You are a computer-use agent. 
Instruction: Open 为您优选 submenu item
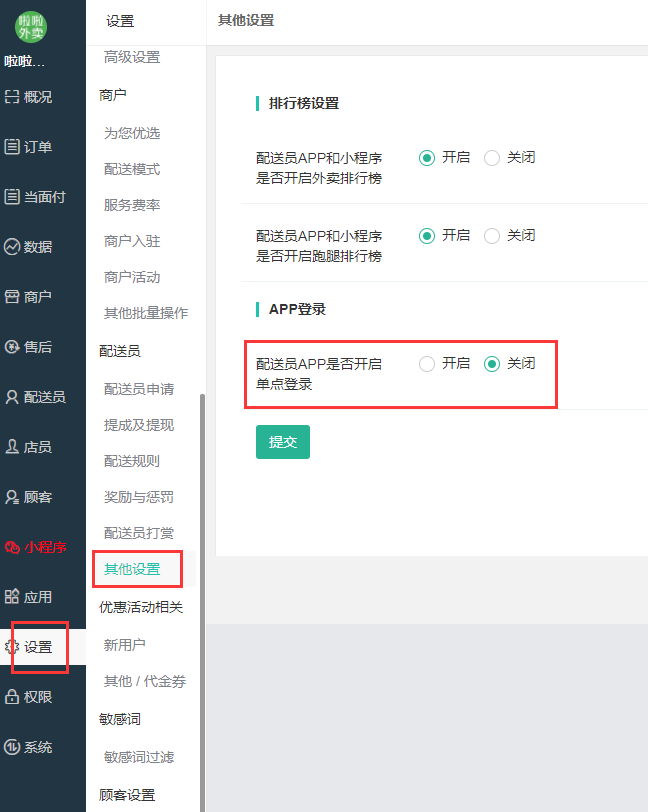pyautogui.click(x=132, y=133)
